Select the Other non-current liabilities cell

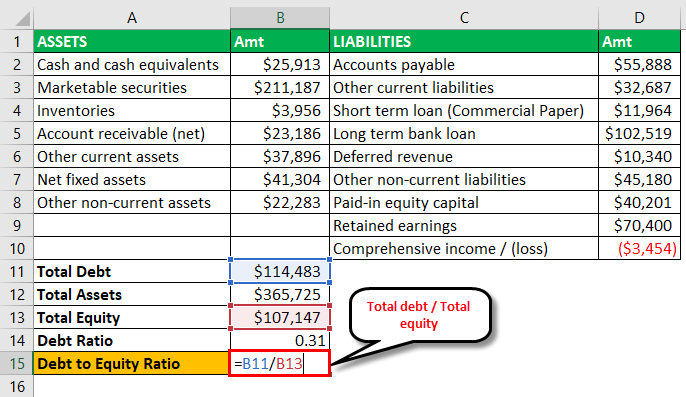[x=464, y=179]
